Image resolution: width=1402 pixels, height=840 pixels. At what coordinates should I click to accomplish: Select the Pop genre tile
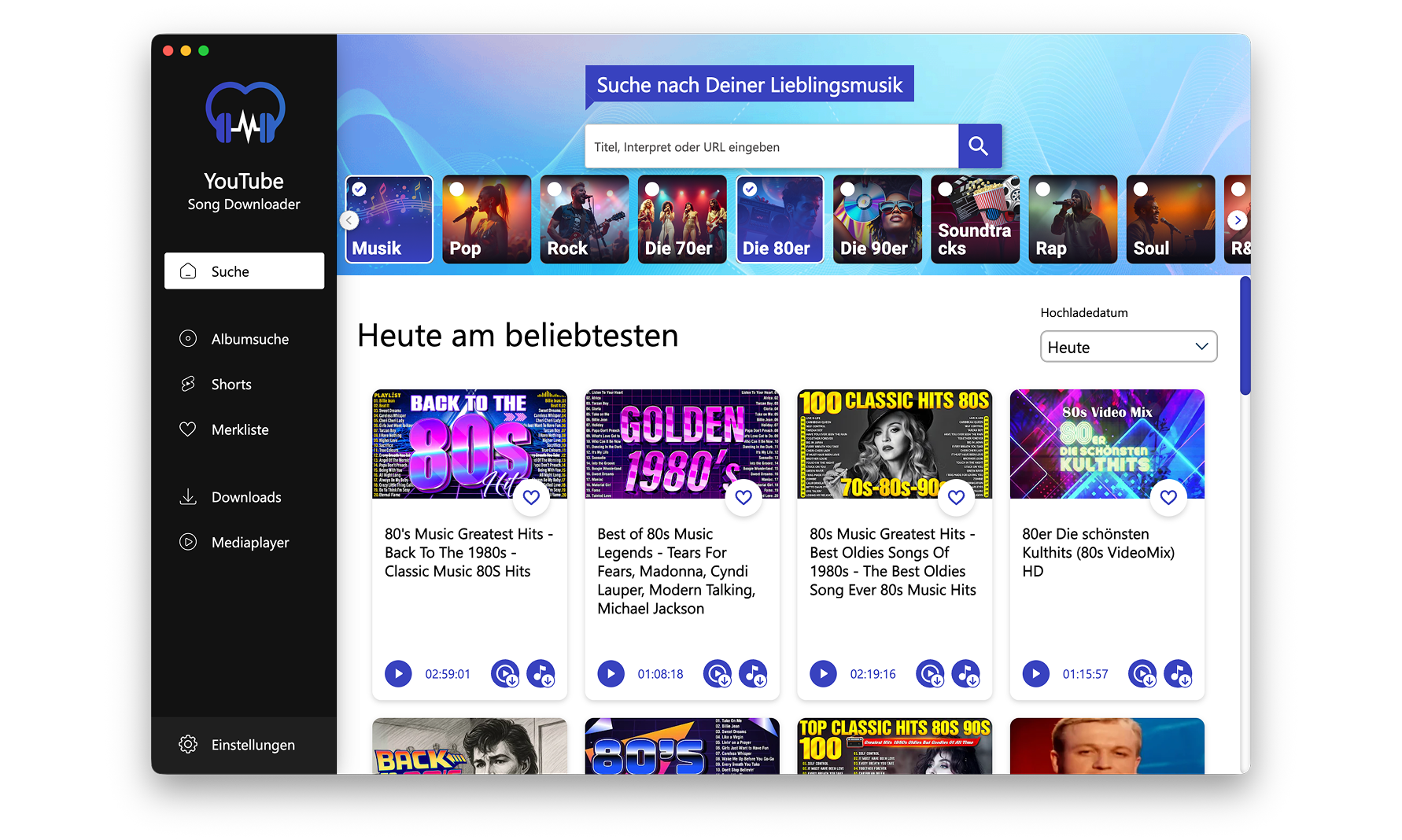(x=486, y=219)
